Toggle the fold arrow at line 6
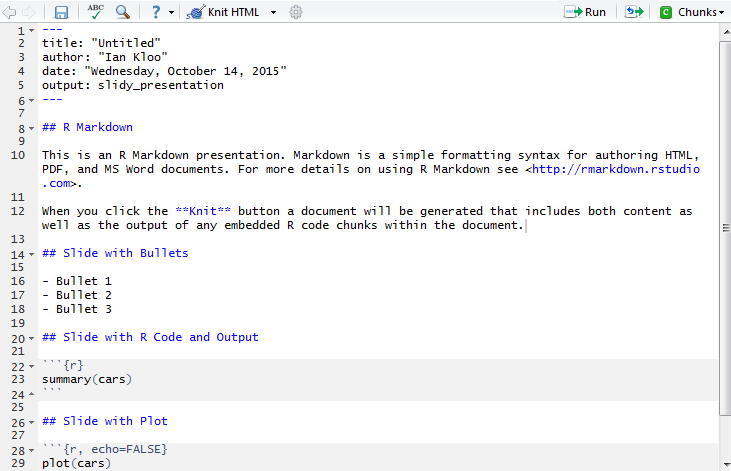The image size is (731, 471). [32, 101]
